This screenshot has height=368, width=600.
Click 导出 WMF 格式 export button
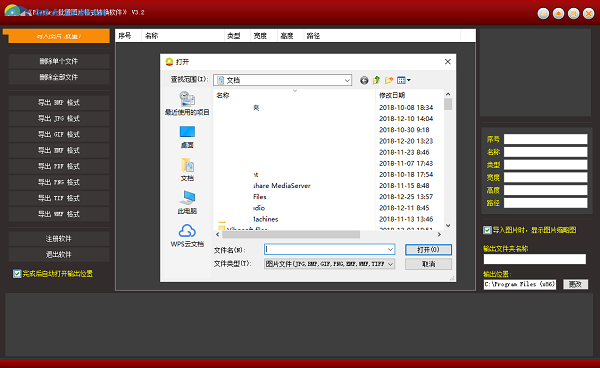59,214
